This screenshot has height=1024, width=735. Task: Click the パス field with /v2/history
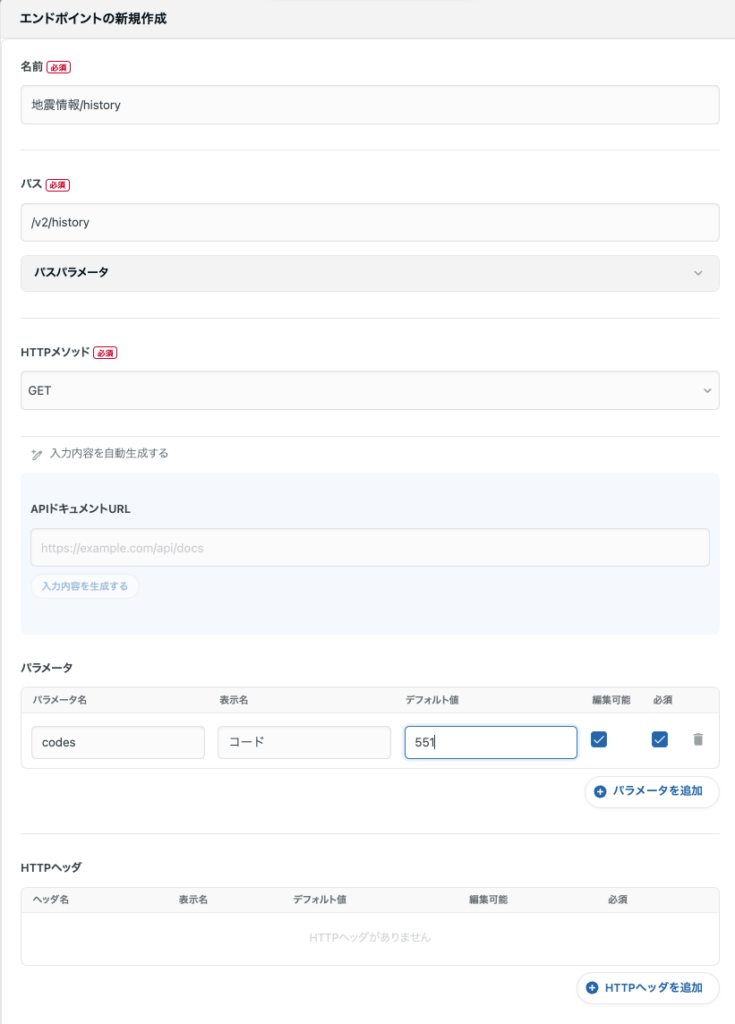coord(369,223)
